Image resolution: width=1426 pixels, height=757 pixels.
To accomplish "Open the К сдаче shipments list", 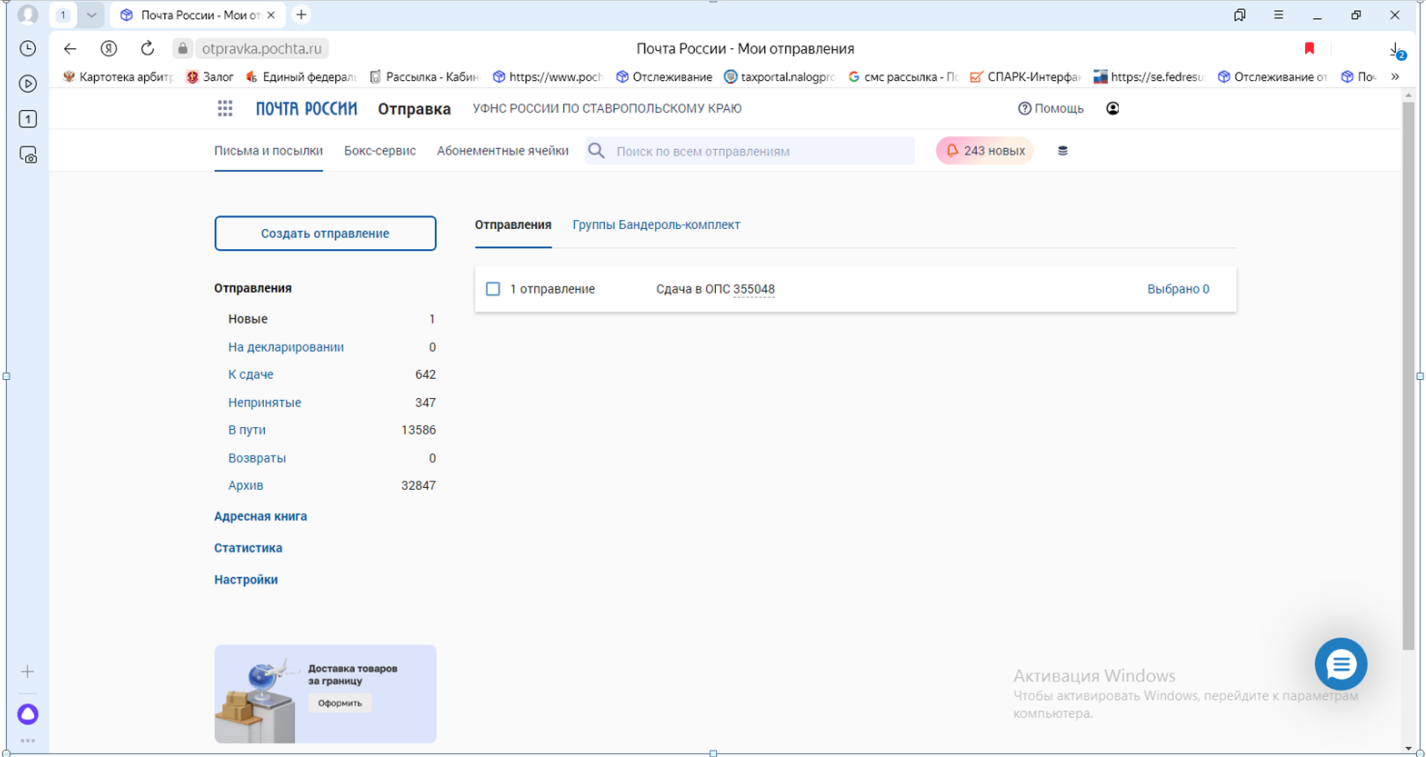I will pyautogui.click(x=251, y=374).
